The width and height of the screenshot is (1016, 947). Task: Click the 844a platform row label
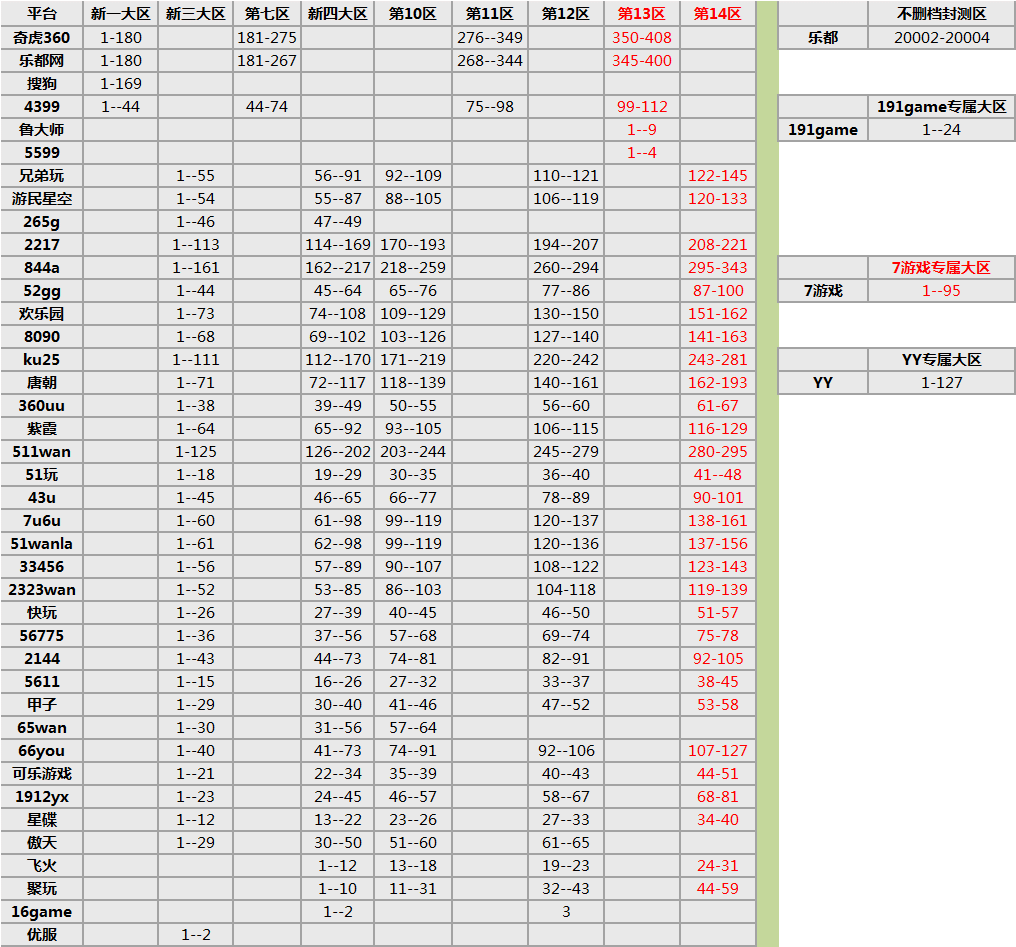(x=41, y=268)
